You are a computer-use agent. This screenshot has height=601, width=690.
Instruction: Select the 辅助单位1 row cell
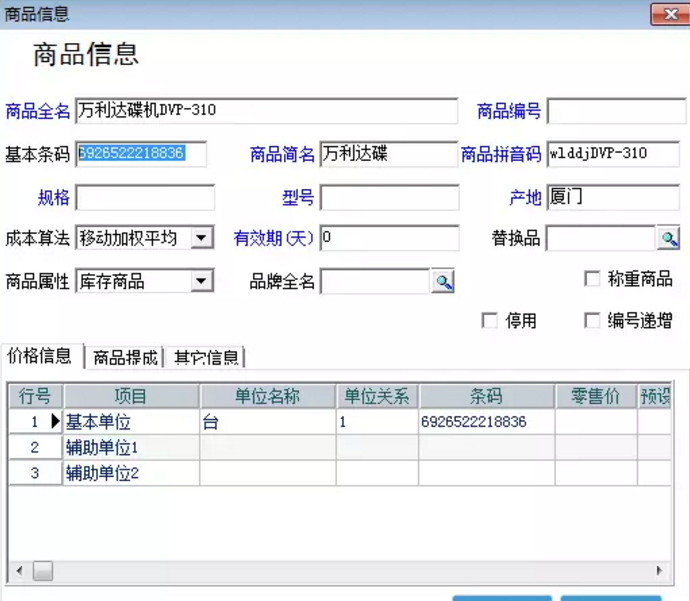pos(131,448)
